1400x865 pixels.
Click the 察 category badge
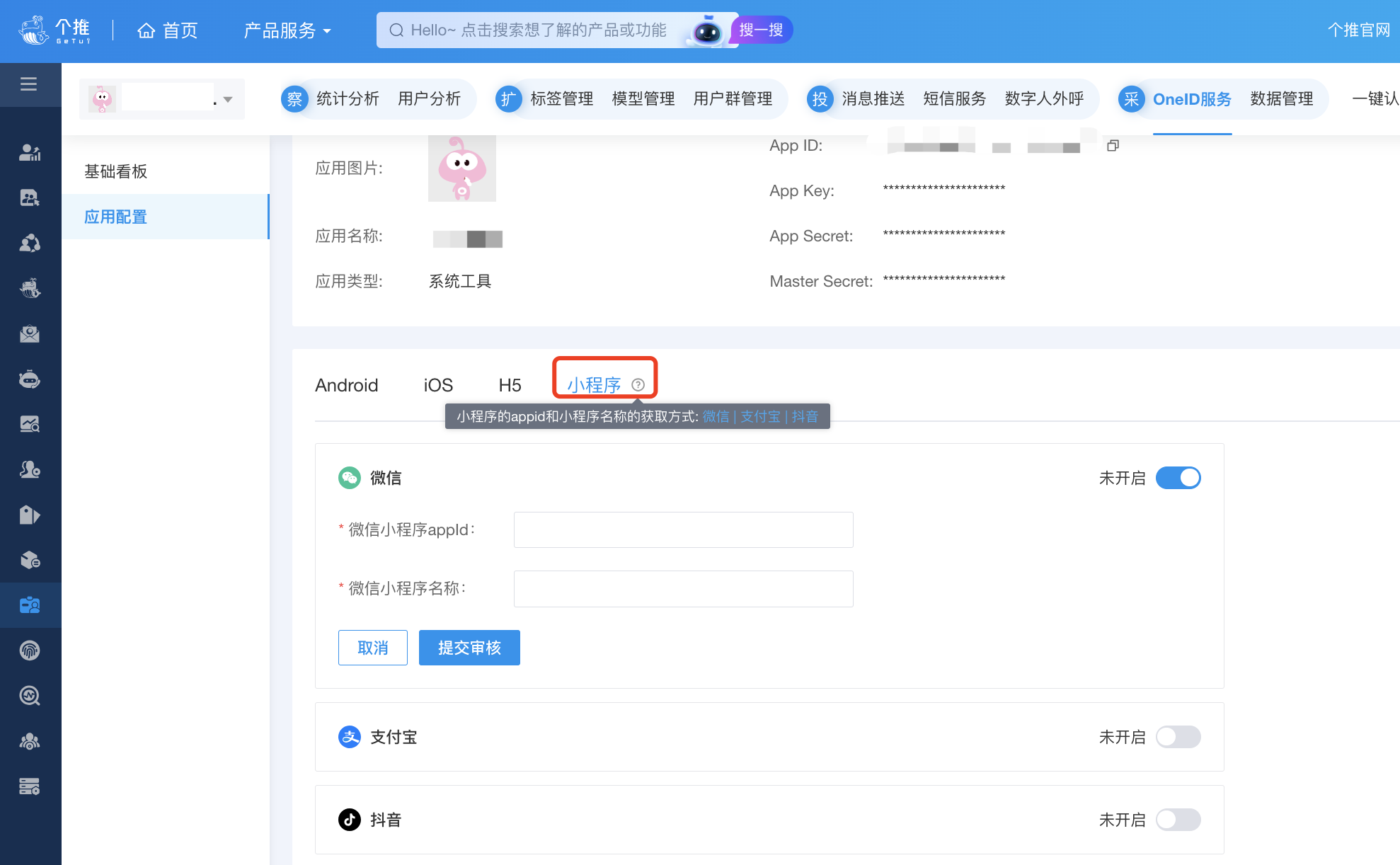pos(294,99)
